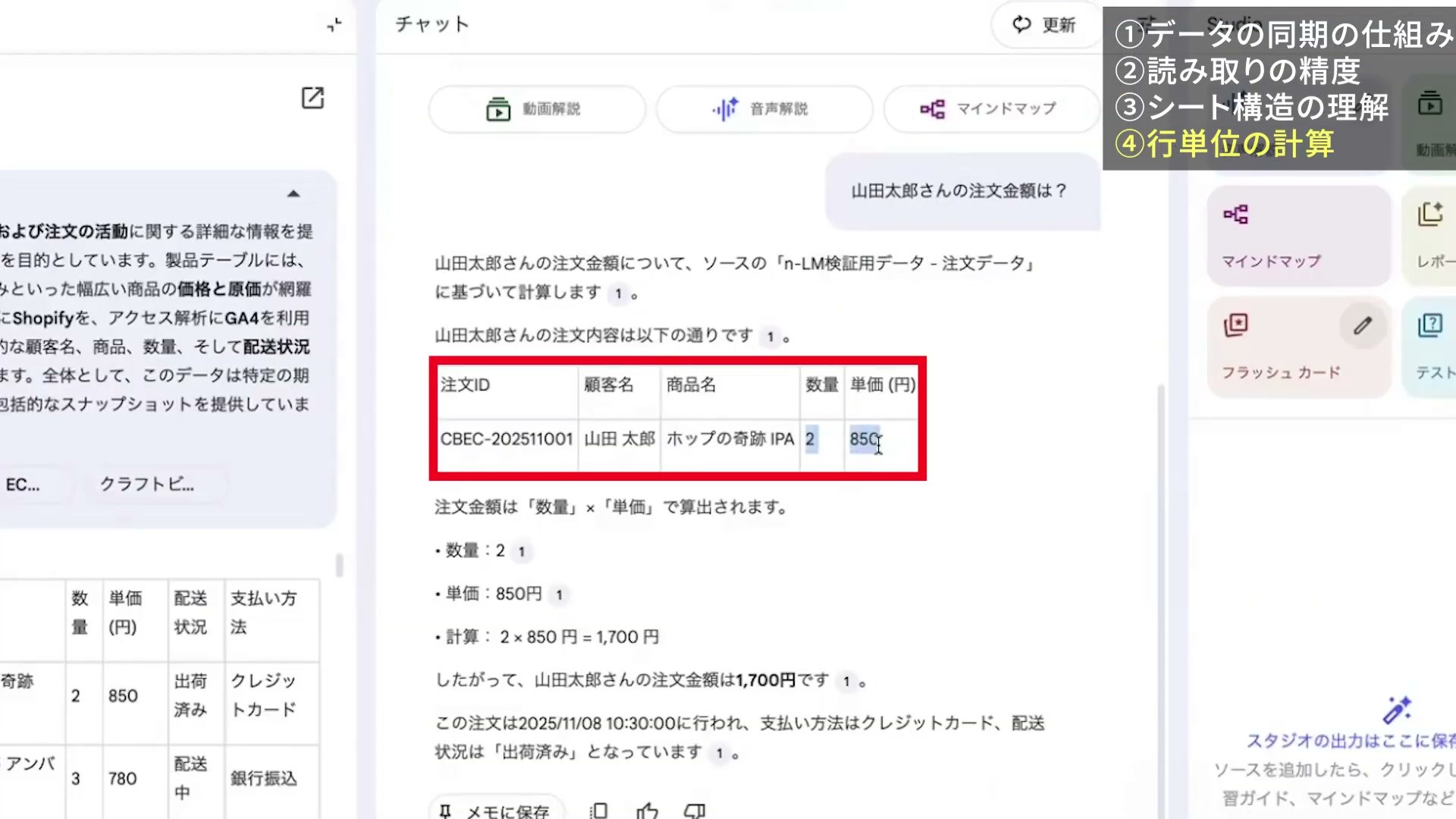Click the チャット panel title
Image resolution: width=1456 pixels, height=819 pixels.
pos(432,25)
